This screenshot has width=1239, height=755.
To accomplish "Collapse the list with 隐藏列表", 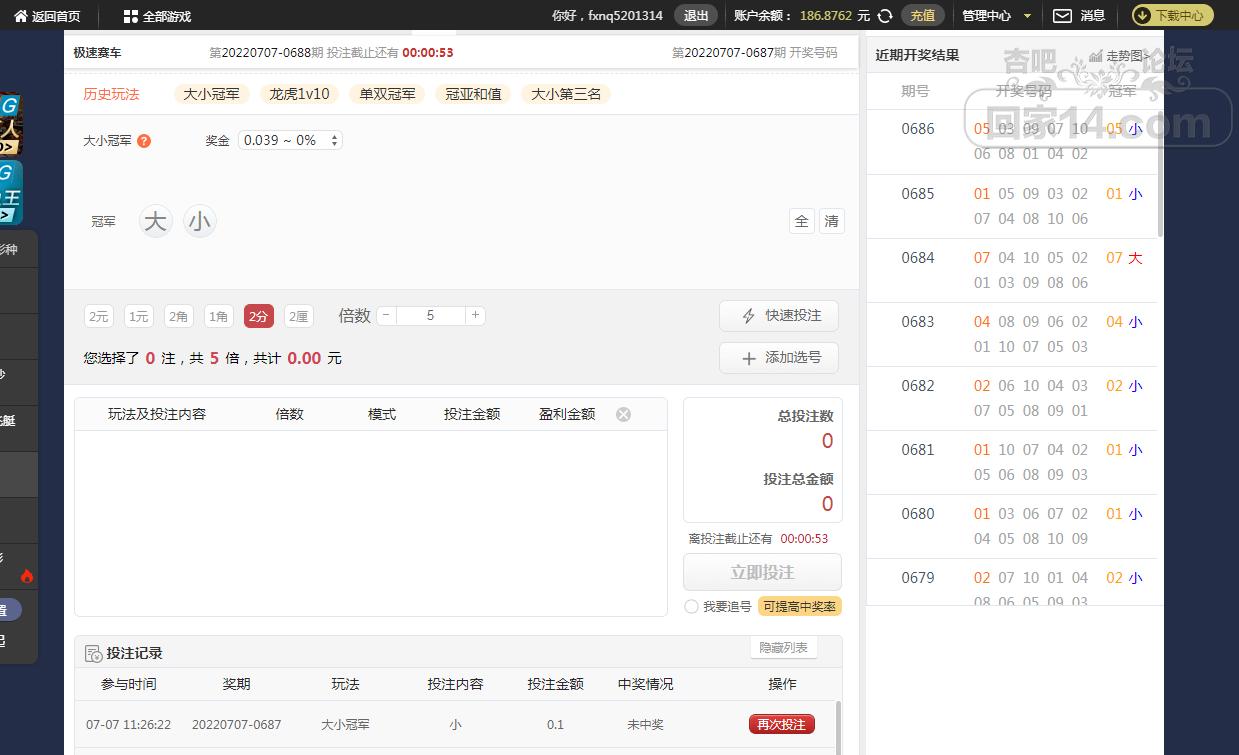I will (783, 648).
